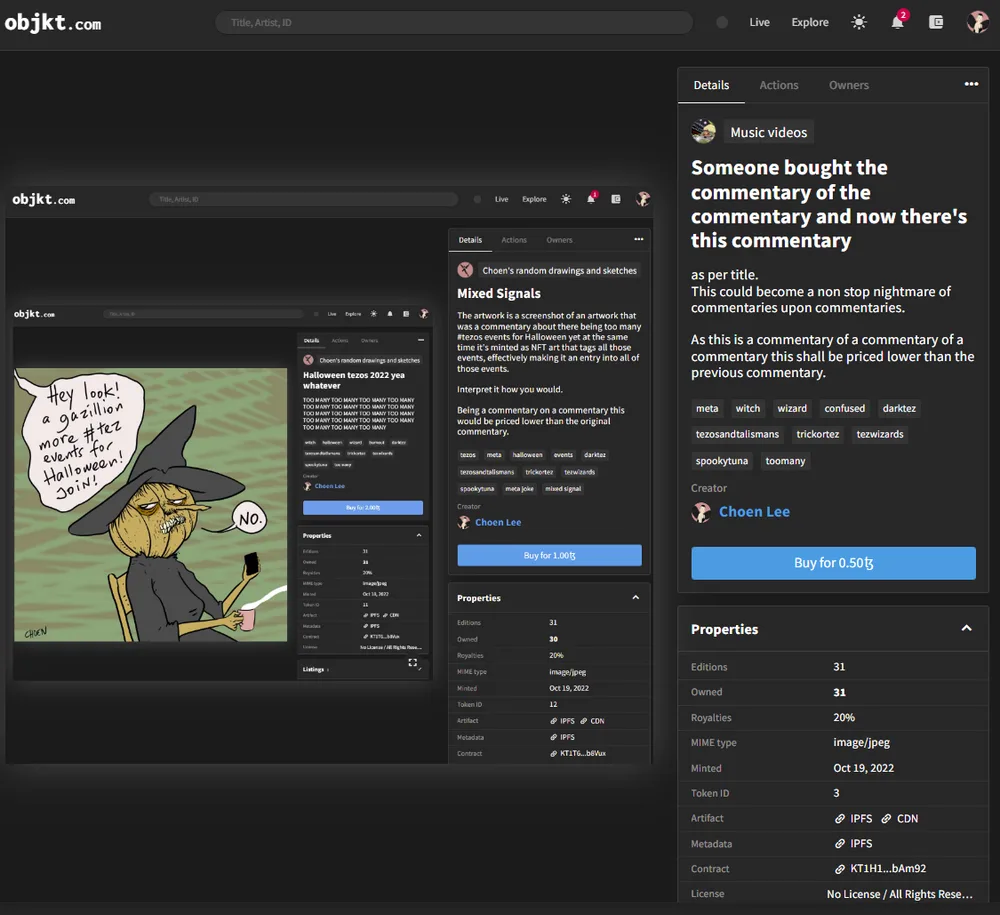Switch to the Actions tab
This screenshot has height=915, width=1000.
(x=779, y=85)
